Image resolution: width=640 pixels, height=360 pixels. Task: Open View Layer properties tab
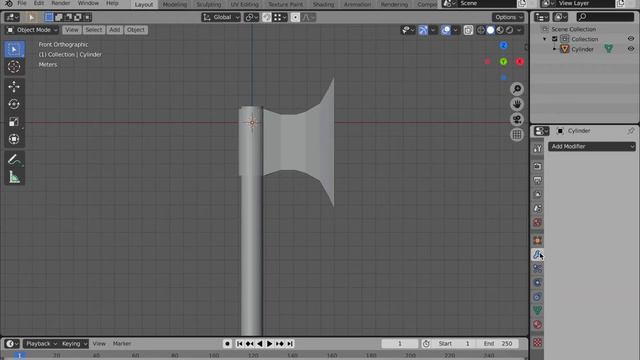(538, 194)
